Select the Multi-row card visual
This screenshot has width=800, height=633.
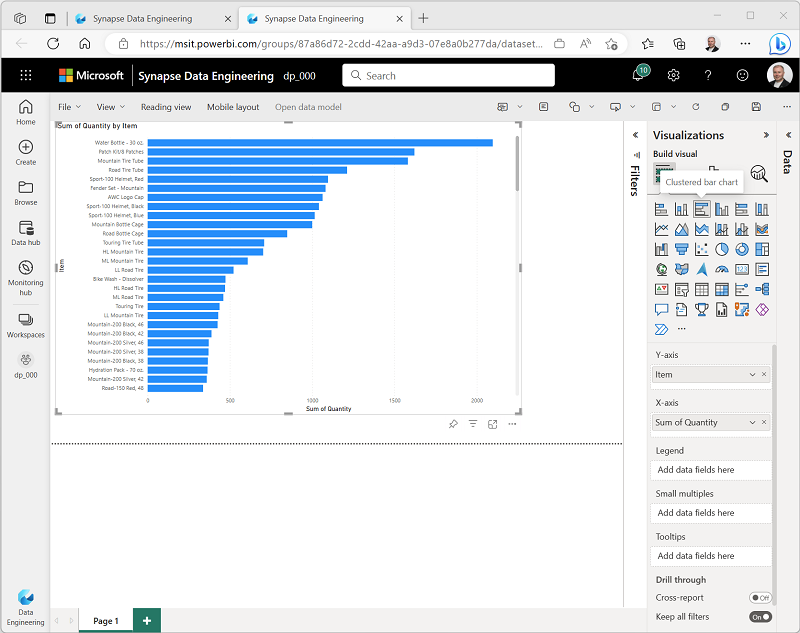pos(762,269)
